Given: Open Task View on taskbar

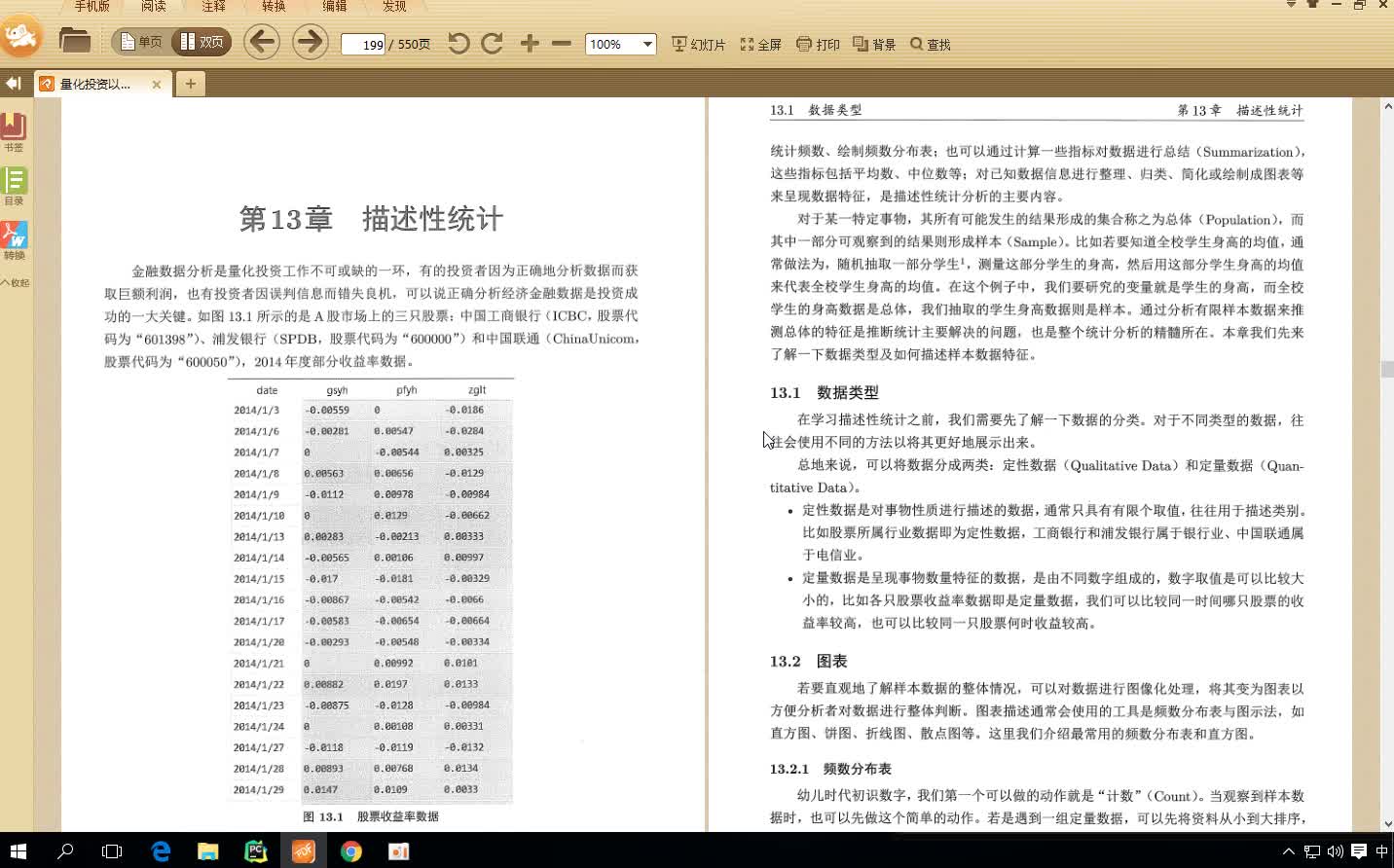Looking at the screenshot, I should tap(112, 851).
